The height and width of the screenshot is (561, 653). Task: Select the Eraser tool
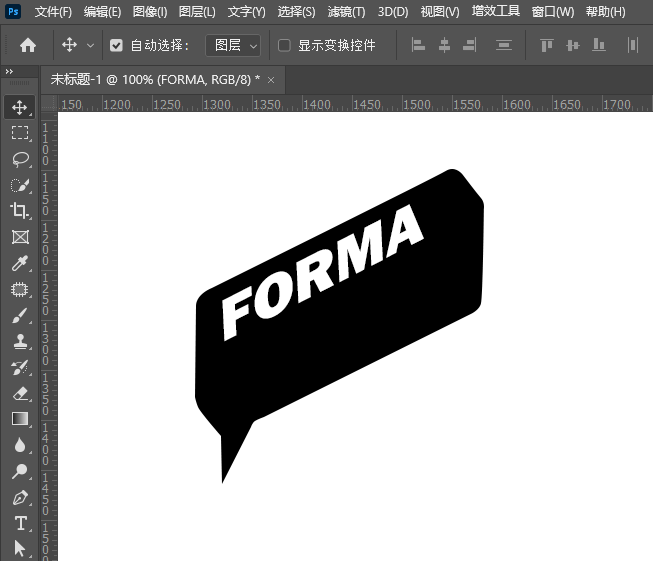20,394
